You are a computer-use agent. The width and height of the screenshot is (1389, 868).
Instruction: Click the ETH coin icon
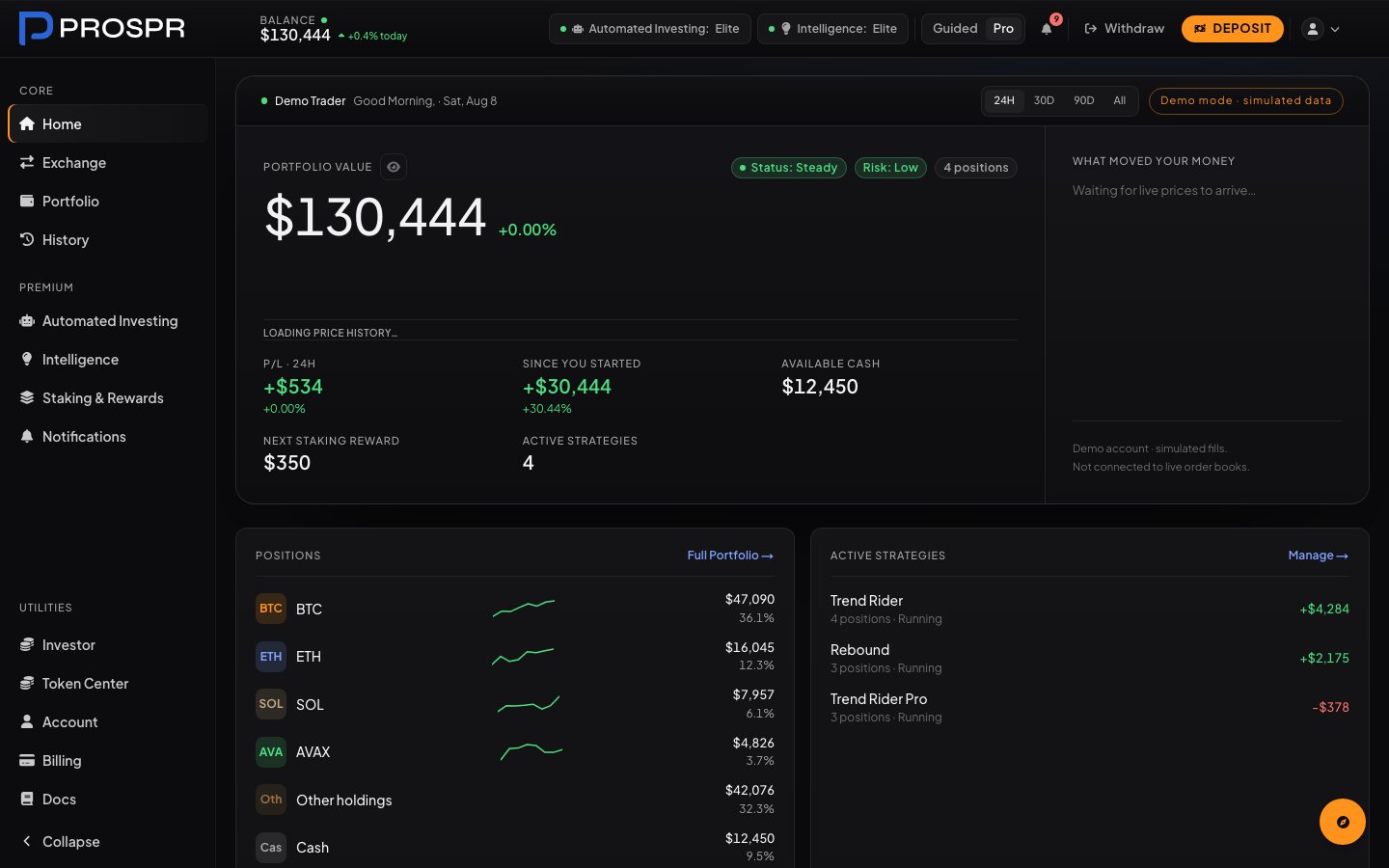[x=271, y=657]
